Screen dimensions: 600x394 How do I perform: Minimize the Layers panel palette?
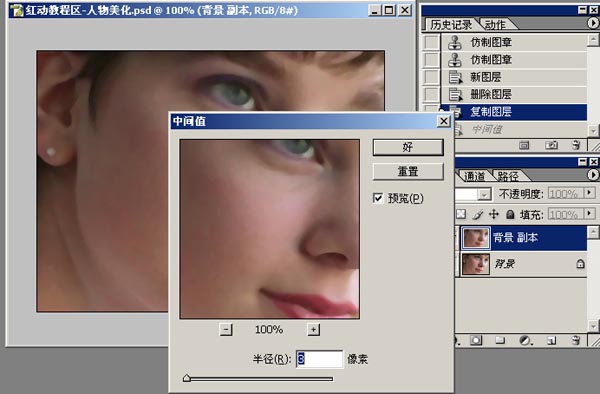(582, 162)
